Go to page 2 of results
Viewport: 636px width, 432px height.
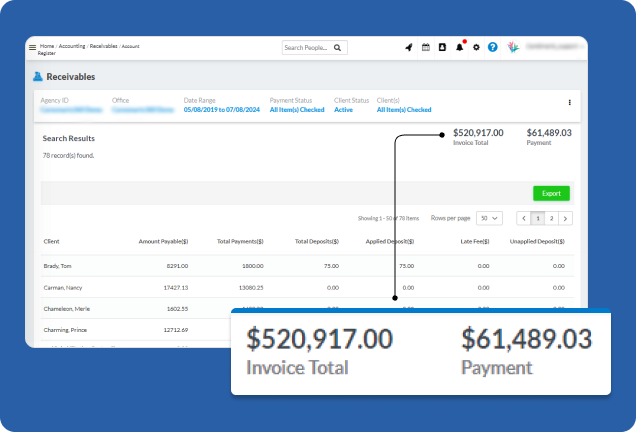tap(551, 218)
